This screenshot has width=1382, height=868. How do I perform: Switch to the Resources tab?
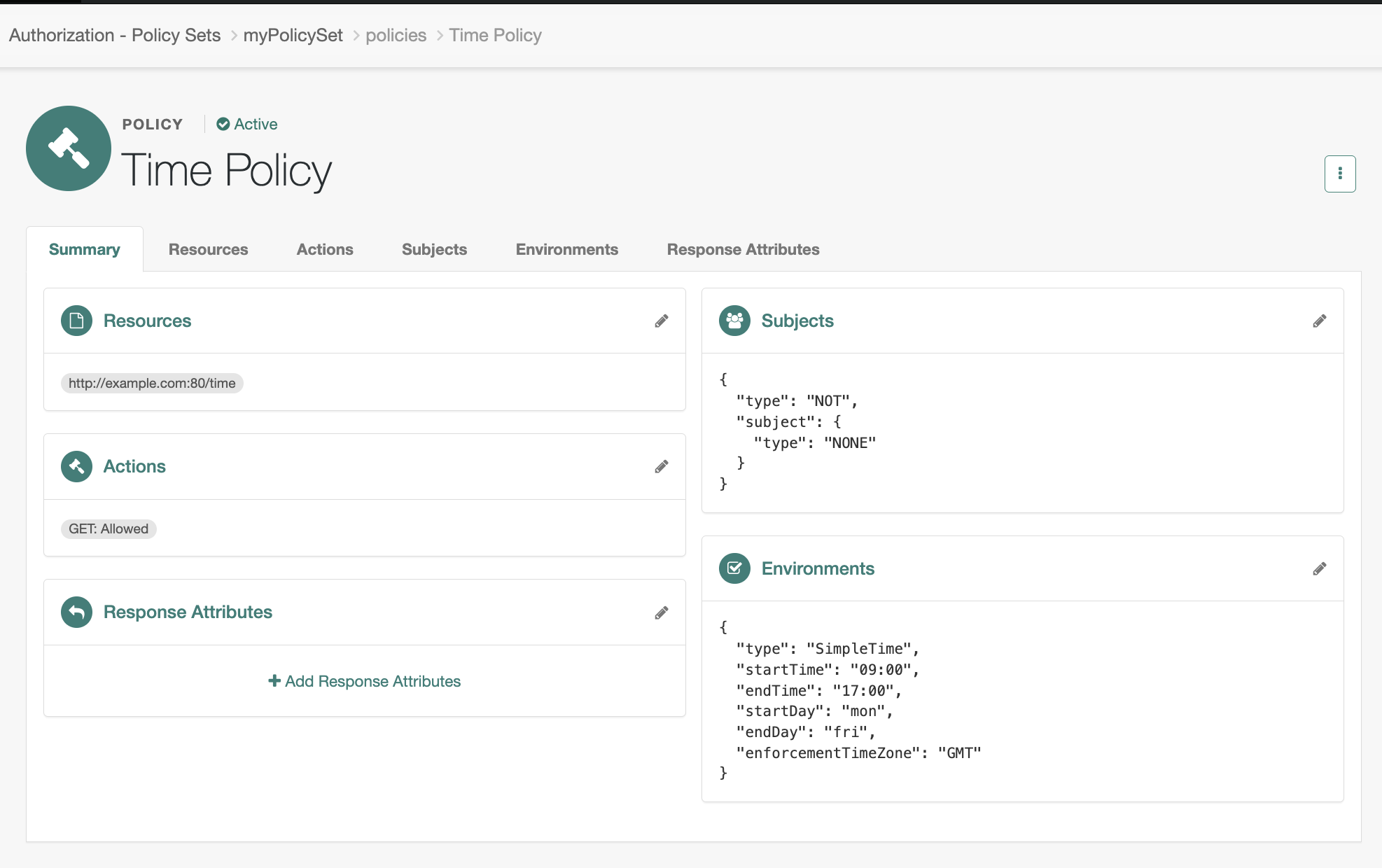pyautogui.click(x=208, y=249)
